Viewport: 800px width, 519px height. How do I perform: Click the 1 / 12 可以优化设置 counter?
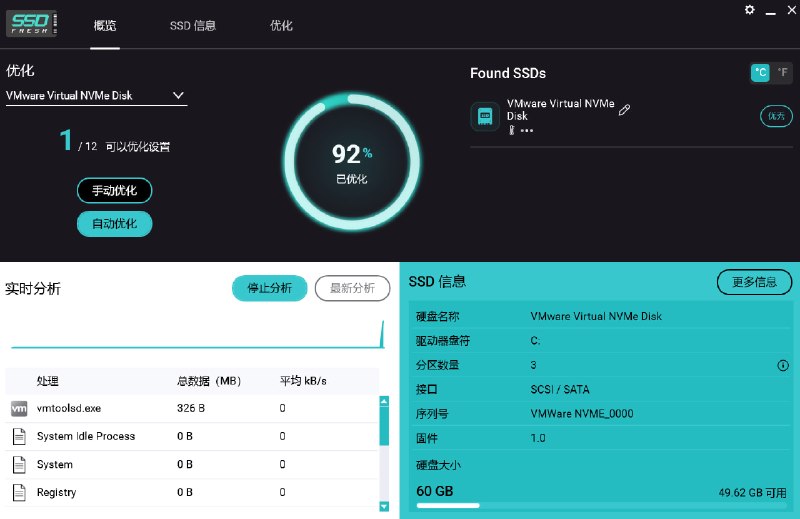pos(115,141)
